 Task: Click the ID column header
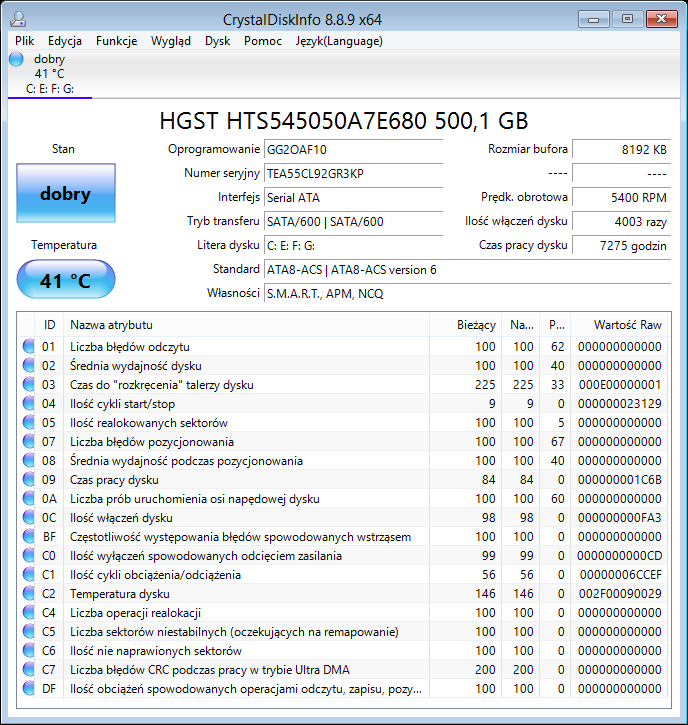pyautogui.click(x=49, y=325)
